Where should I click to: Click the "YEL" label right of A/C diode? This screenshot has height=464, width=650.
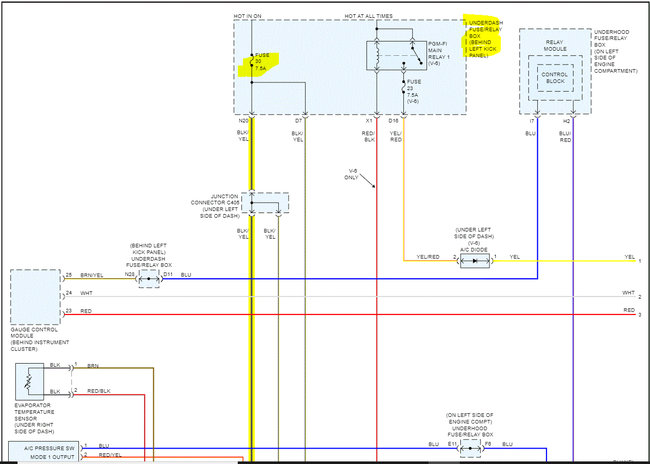pyautogui.click(x=514, y=257)
